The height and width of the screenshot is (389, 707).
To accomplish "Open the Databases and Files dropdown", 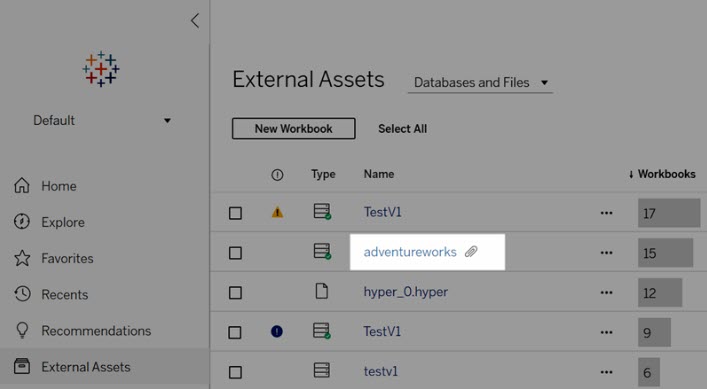I will (480, 82).
